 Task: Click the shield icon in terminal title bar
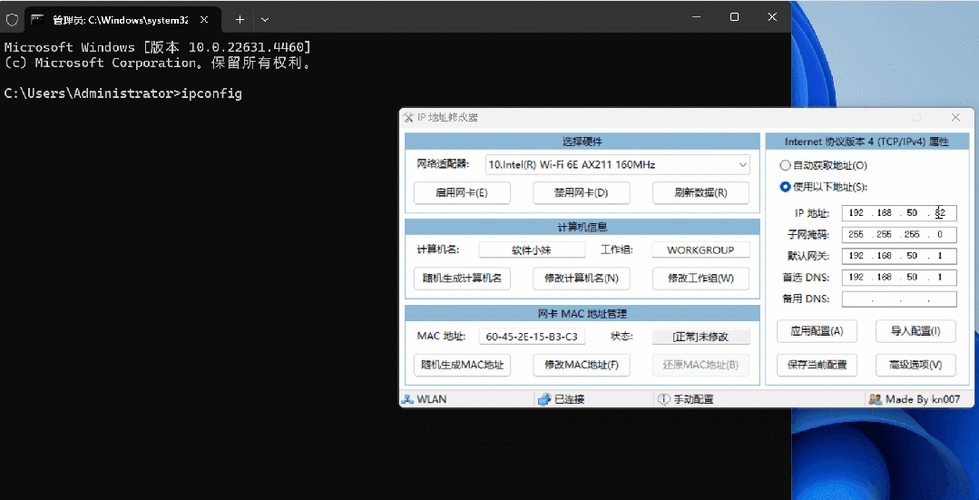[12, 19]
